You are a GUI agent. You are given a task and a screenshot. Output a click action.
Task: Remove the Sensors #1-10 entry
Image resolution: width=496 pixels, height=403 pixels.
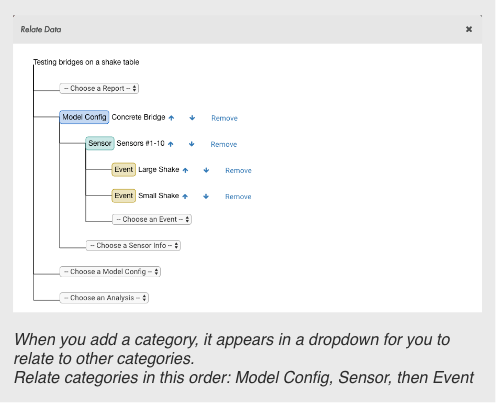pyautogui.click(x=224, y=144)
